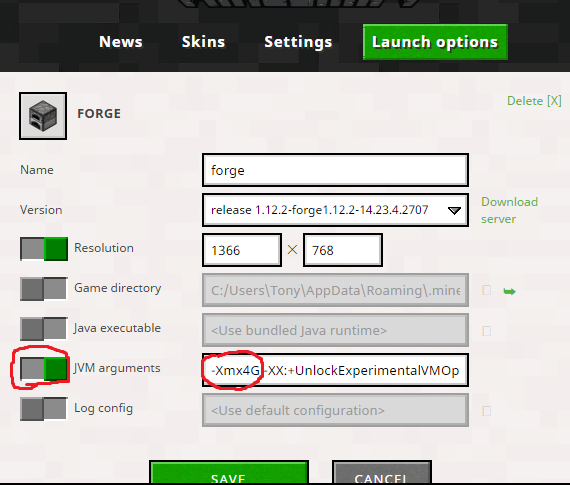
Task: Open the Settings tab
Action: pyautogui.click(x=298, y=42)
